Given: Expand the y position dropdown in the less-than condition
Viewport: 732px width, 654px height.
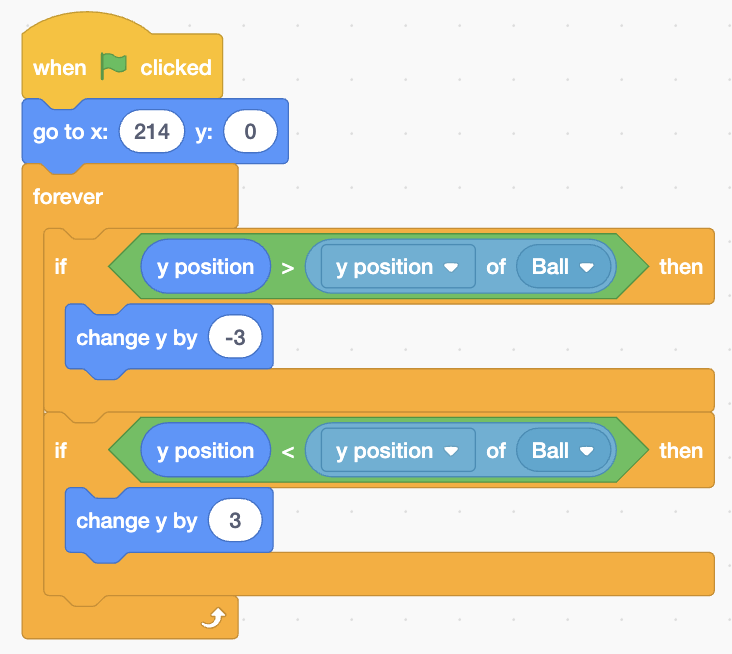Looking at the screenshot, I should (449, 451).
